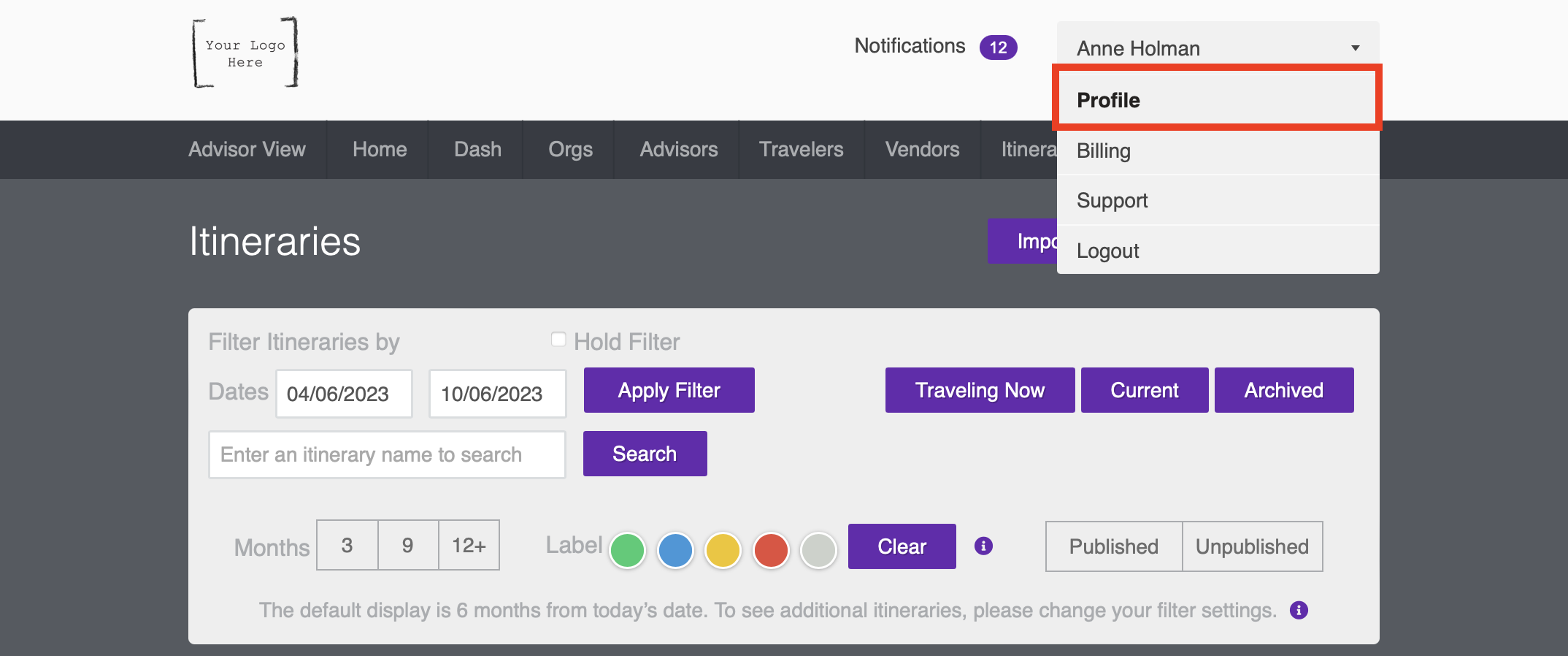Choose Support from the user menu
The image size is (1568, 656).
pos(1218,200)
